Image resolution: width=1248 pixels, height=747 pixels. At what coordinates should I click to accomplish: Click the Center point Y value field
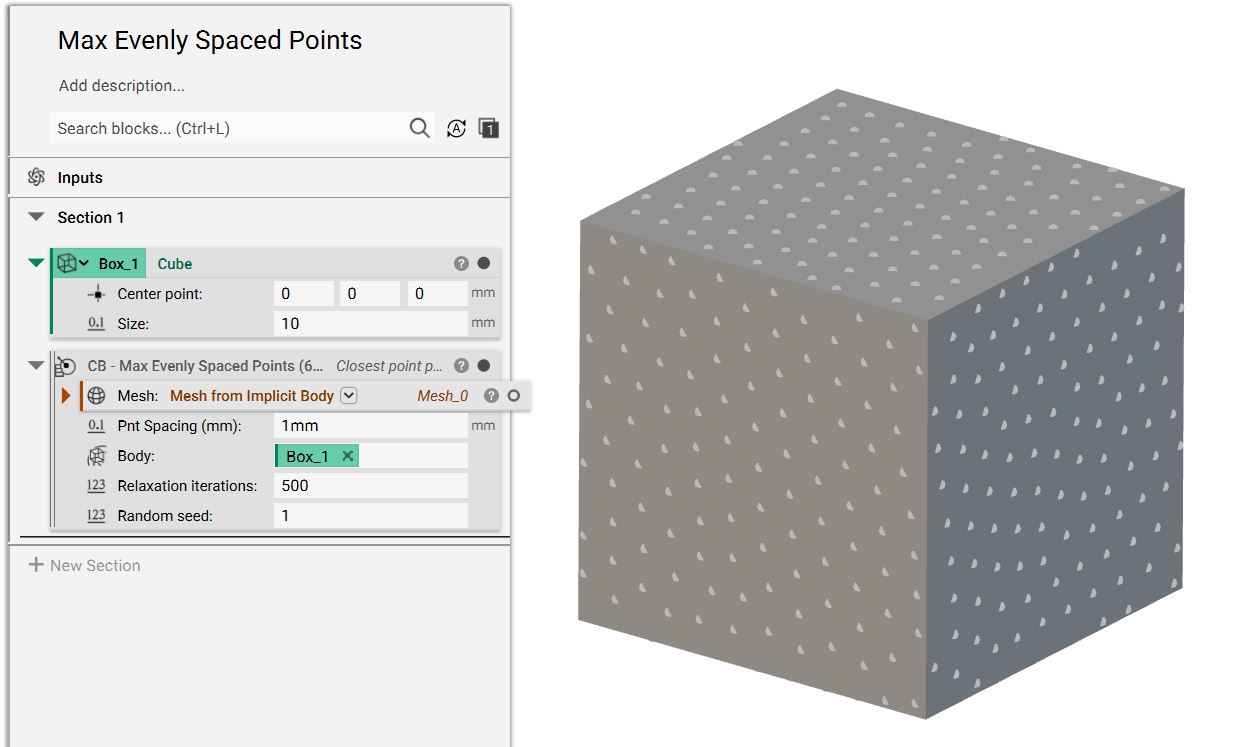click(370, 294)
